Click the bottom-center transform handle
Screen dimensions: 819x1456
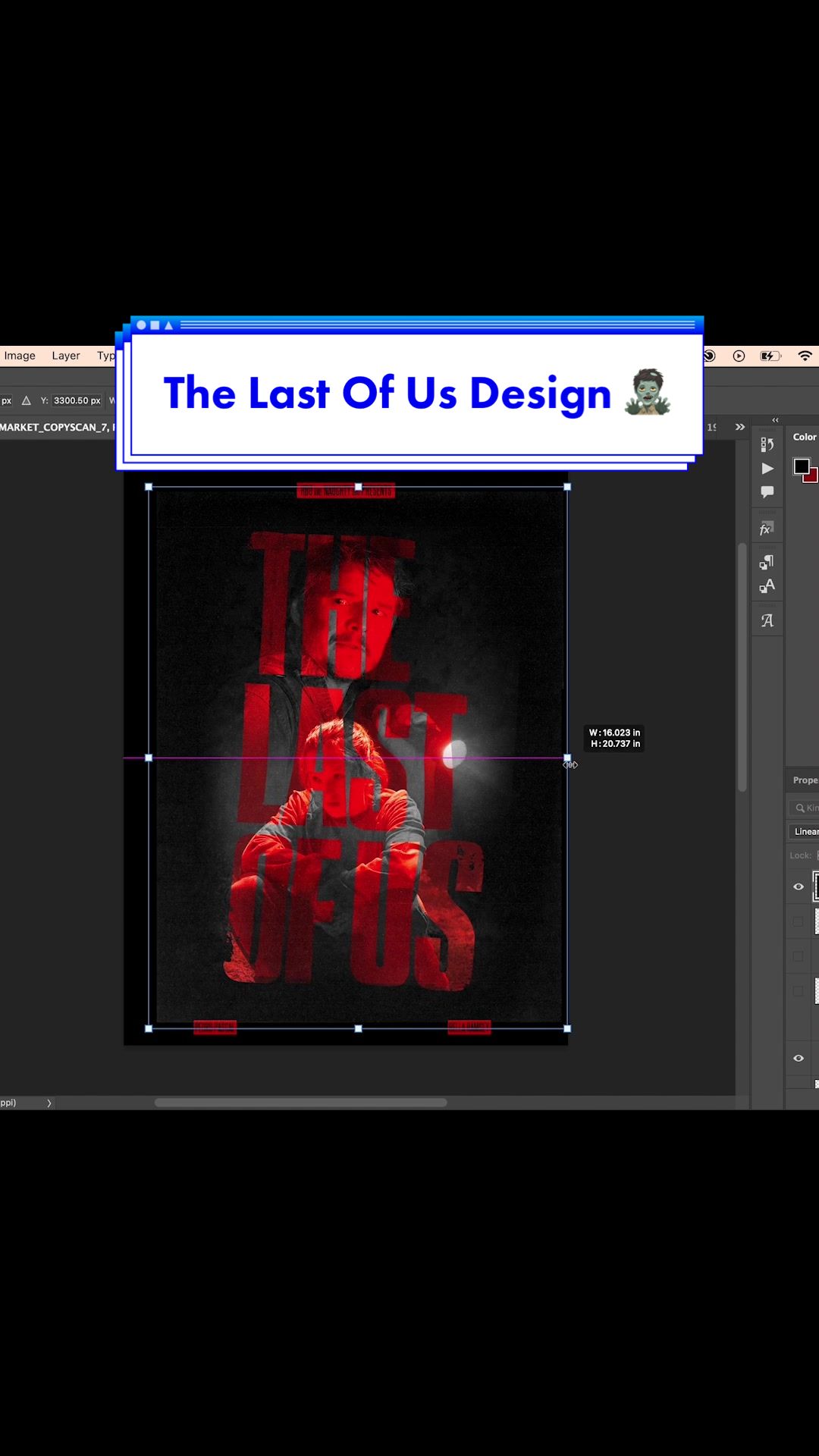click(x=358, y=1028)
